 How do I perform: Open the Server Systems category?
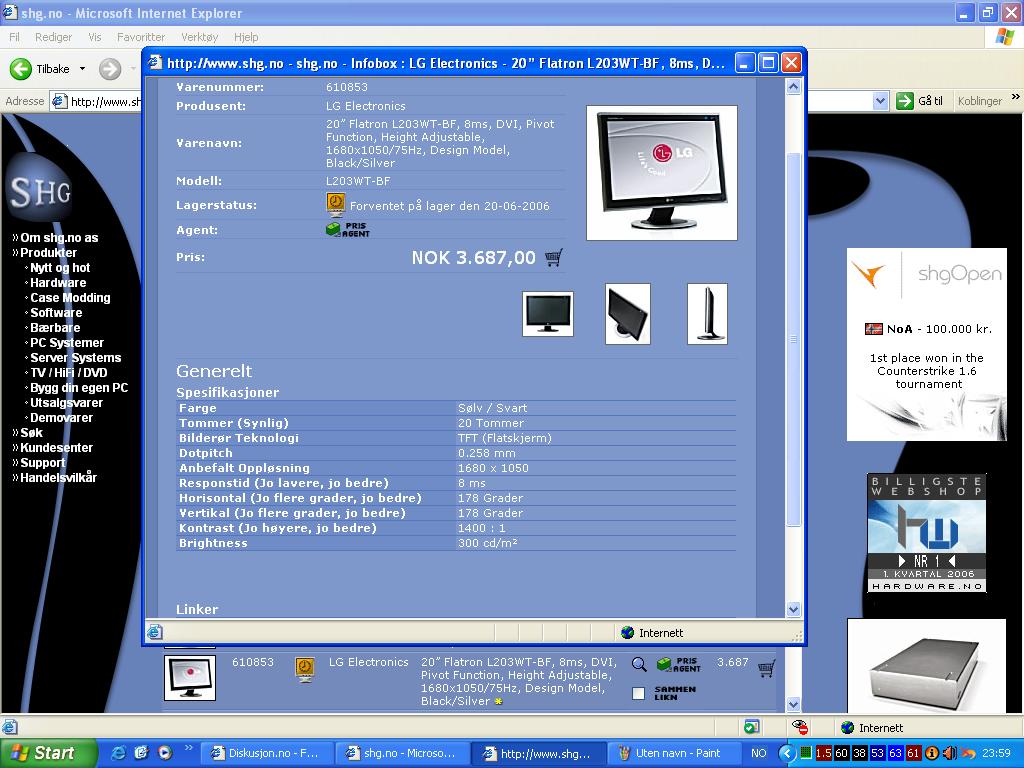pos(76,358)
